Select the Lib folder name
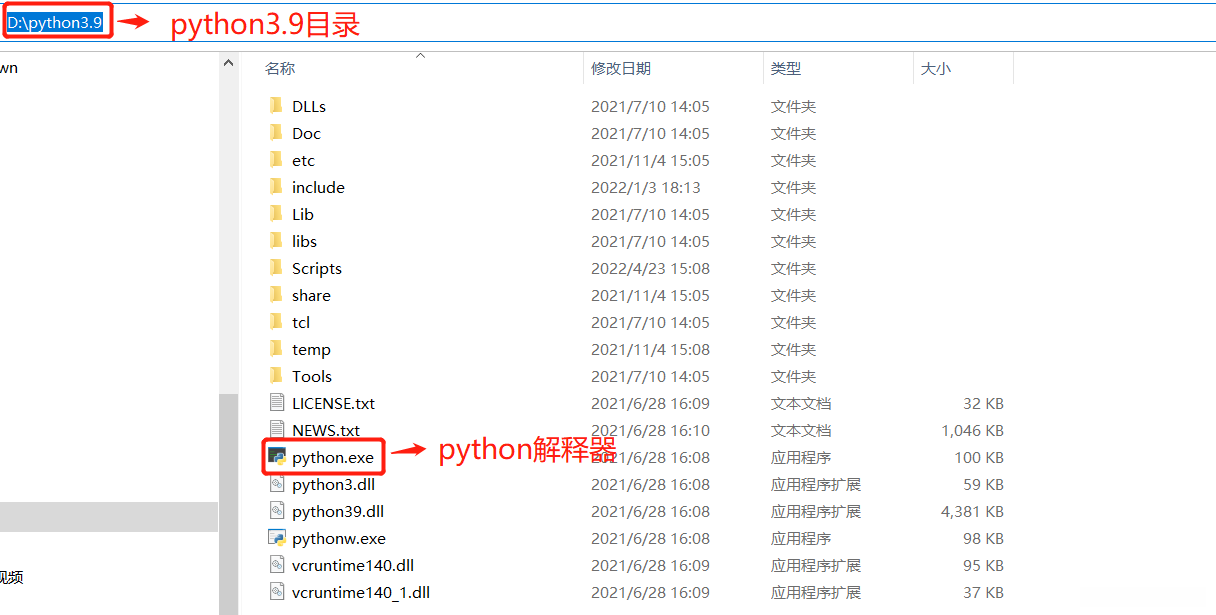The width and height of the screenshot is (1216, 615). 303,214
